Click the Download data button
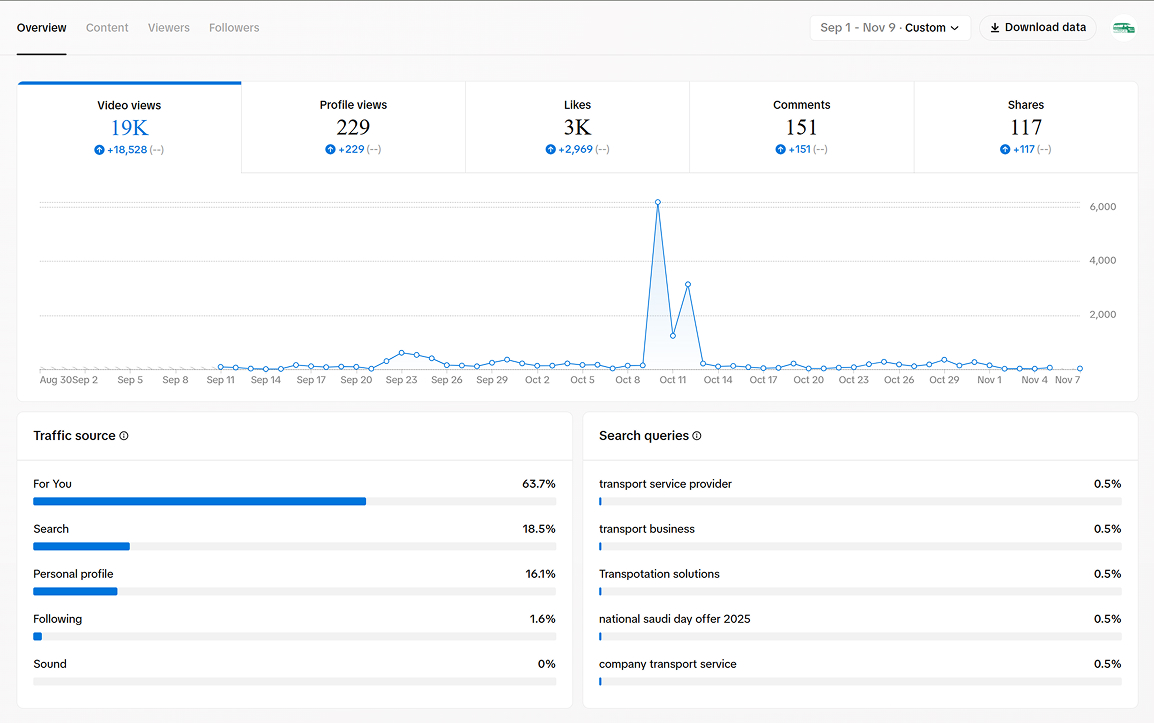 [1037, 27]
